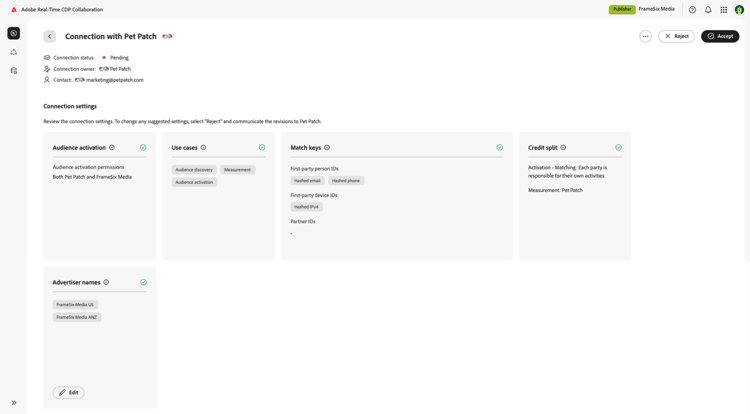
Task: Click Audience activation card check mark
Action: pyautogui.click(x=143, y=148)
